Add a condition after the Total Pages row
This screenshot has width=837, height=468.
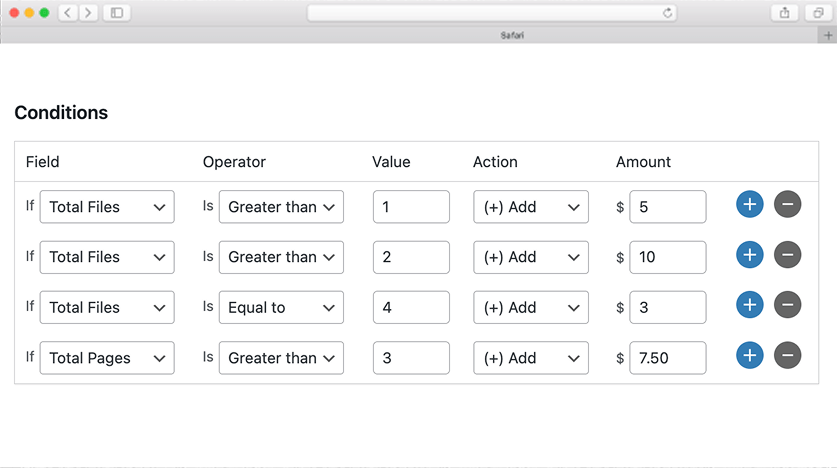[749, 355]
